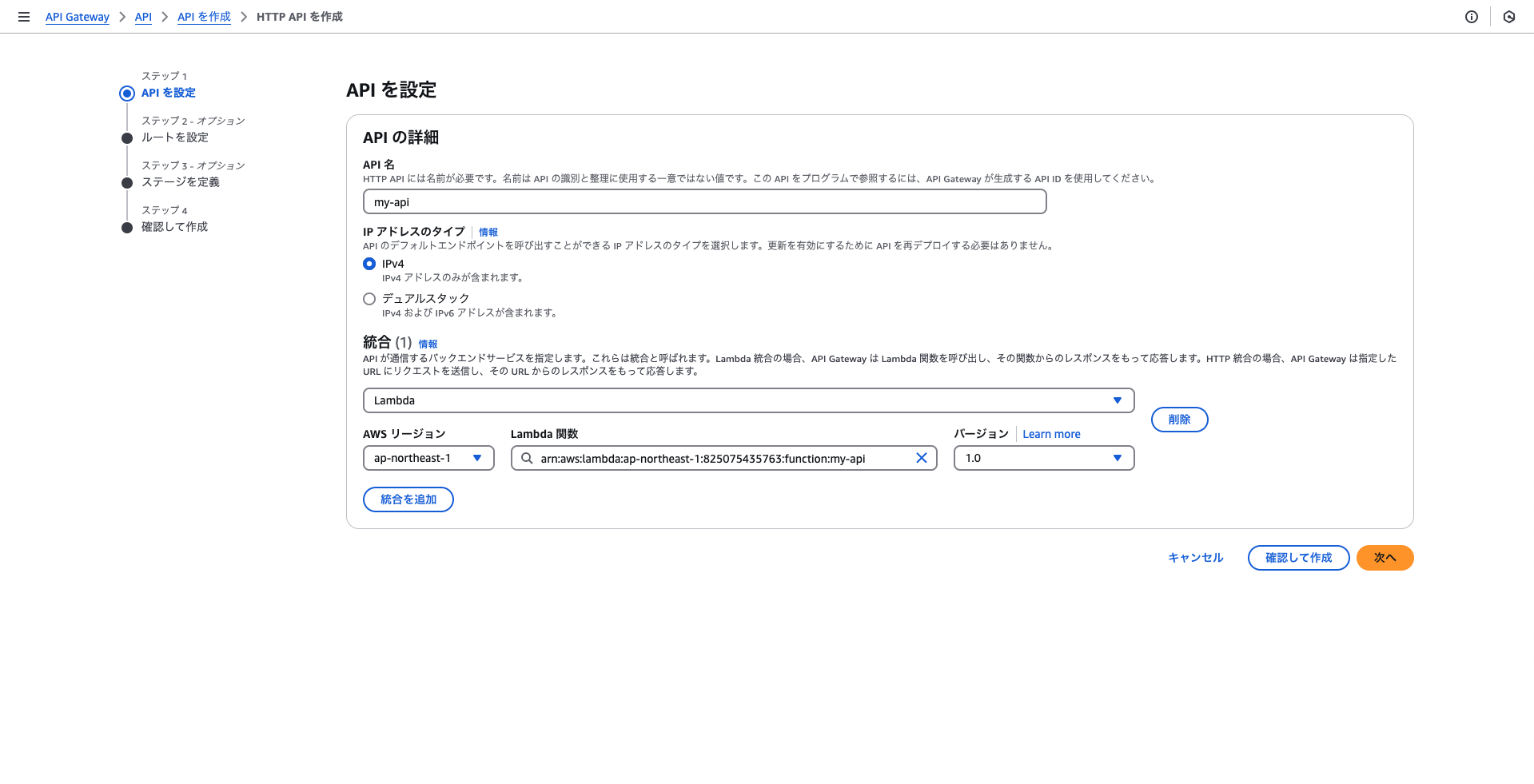
Task: Open the navigation hamburger menu
Action: [x=24, y=16]
